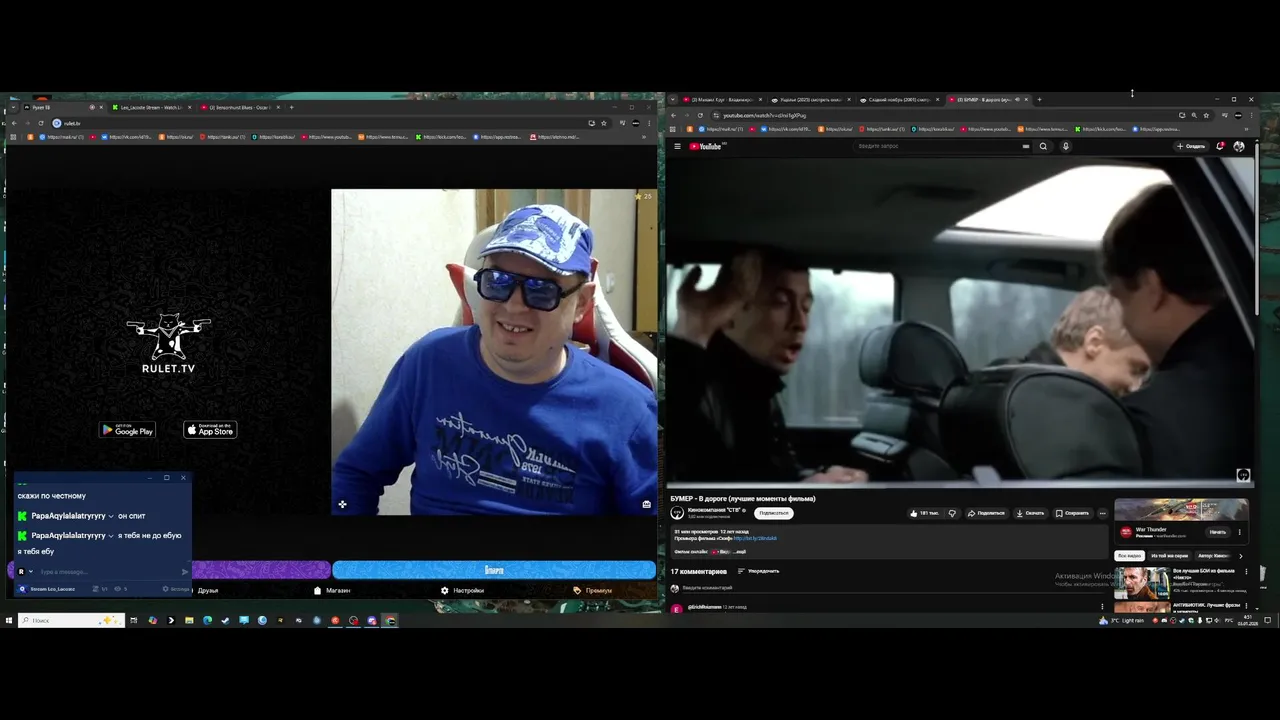Open Windows Start menu
1280x720 pixels.
(8, 620)
